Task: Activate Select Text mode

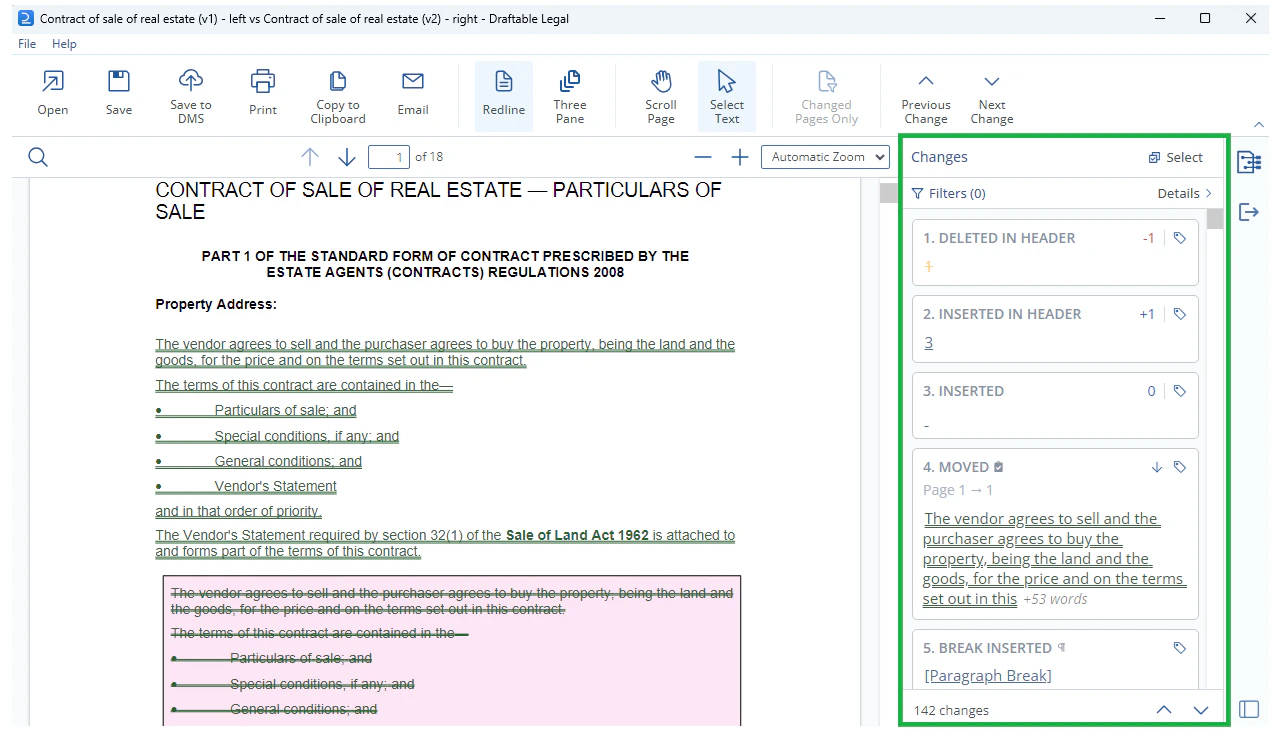Action: coord(727,96)
